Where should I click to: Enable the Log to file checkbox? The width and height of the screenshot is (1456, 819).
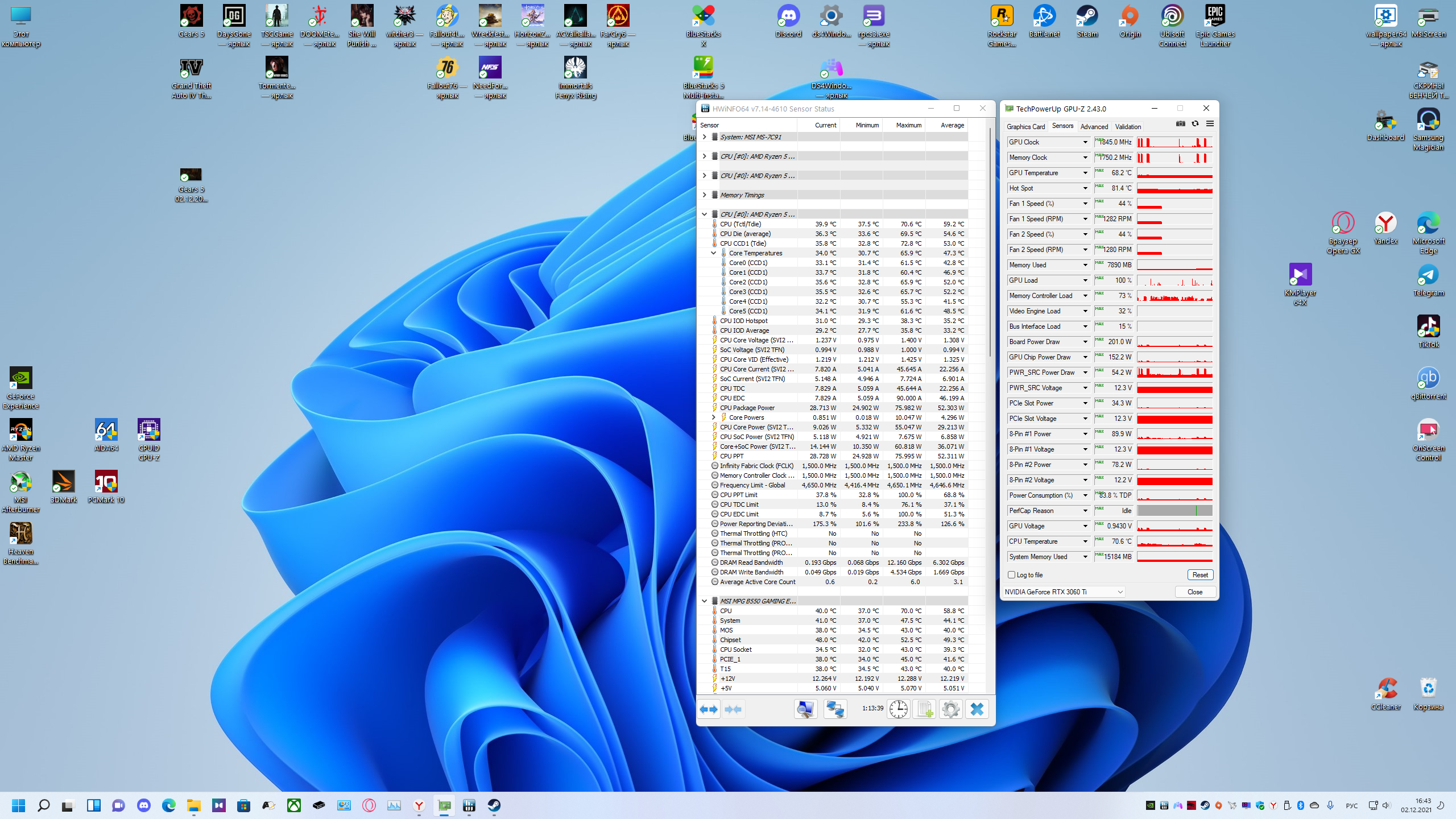1012,575
